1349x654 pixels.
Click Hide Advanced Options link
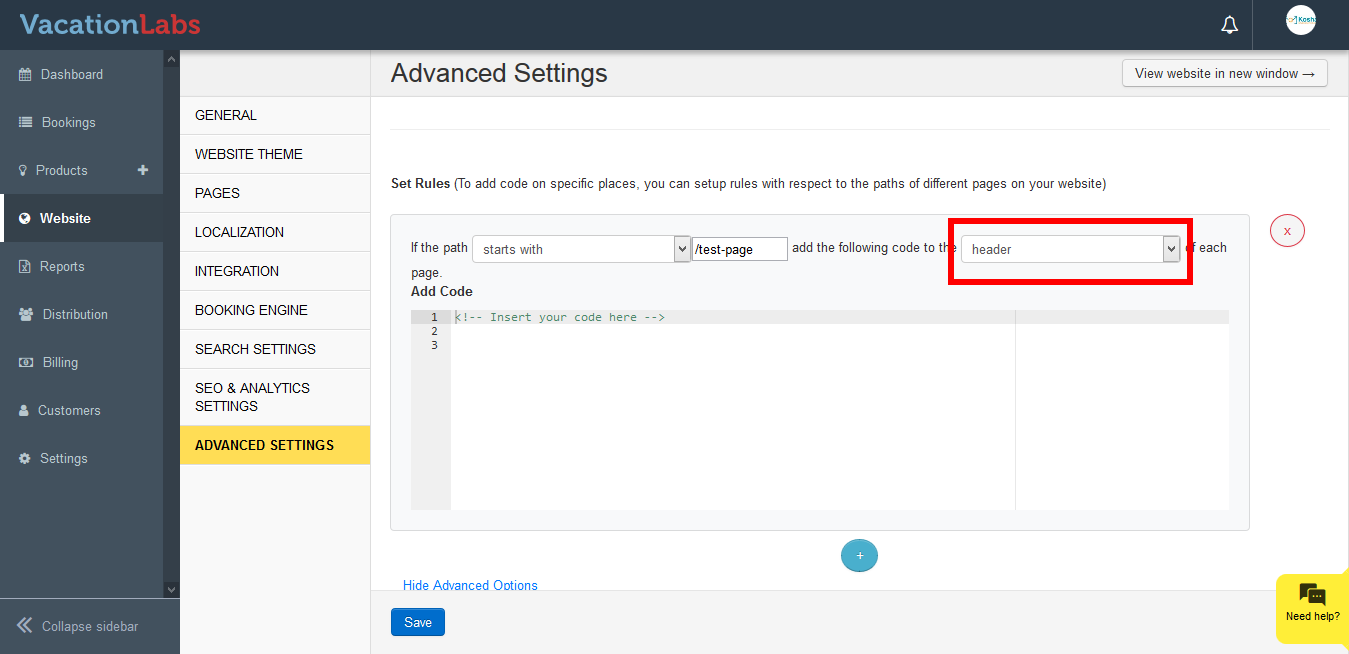point(470,585)
